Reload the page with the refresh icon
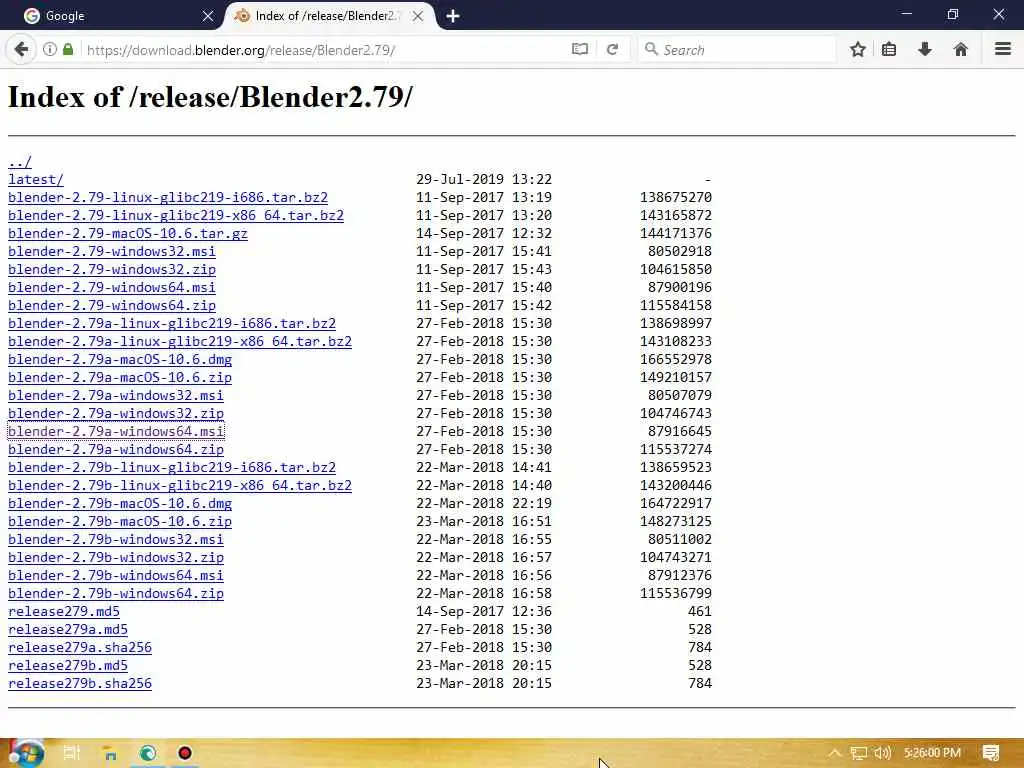The image size is (1024, 768). click(x=613, y=50)
